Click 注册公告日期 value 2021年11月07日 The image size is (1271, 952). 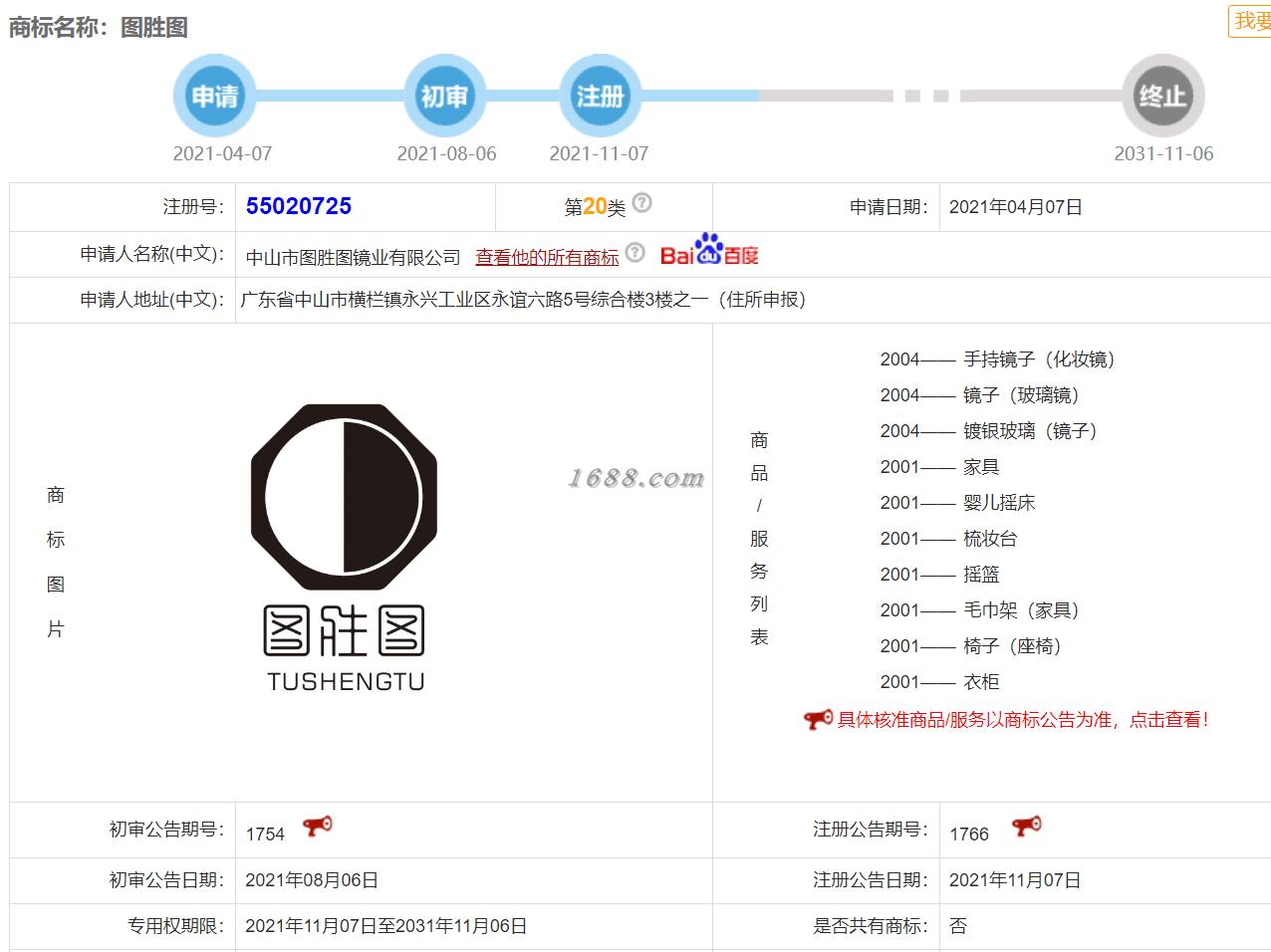(x=1015, y=880)
